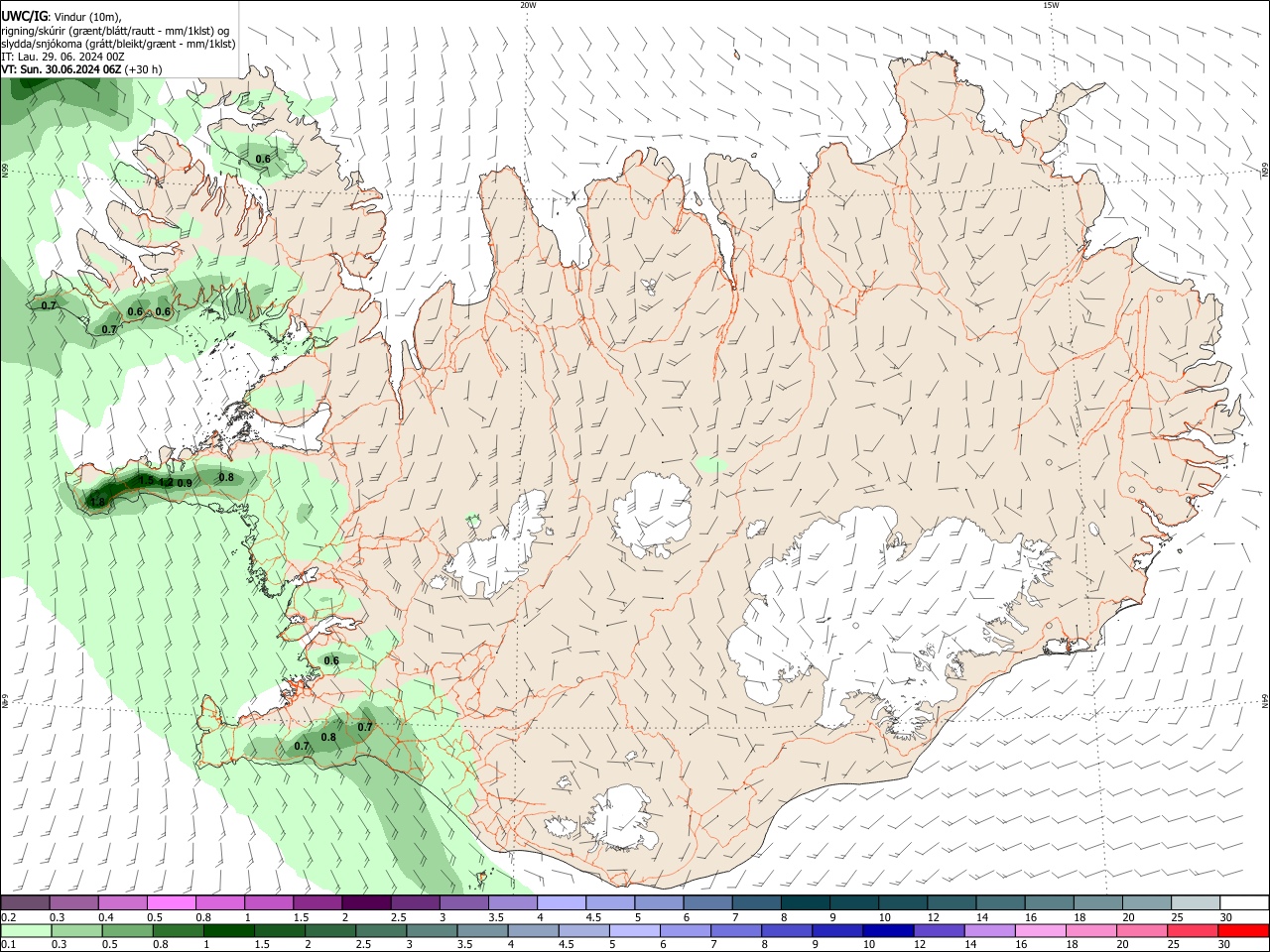The image size is (1270, 952).
Task: Select the 'rigning/skúrir' legend description line
Action: pos(116,31)
